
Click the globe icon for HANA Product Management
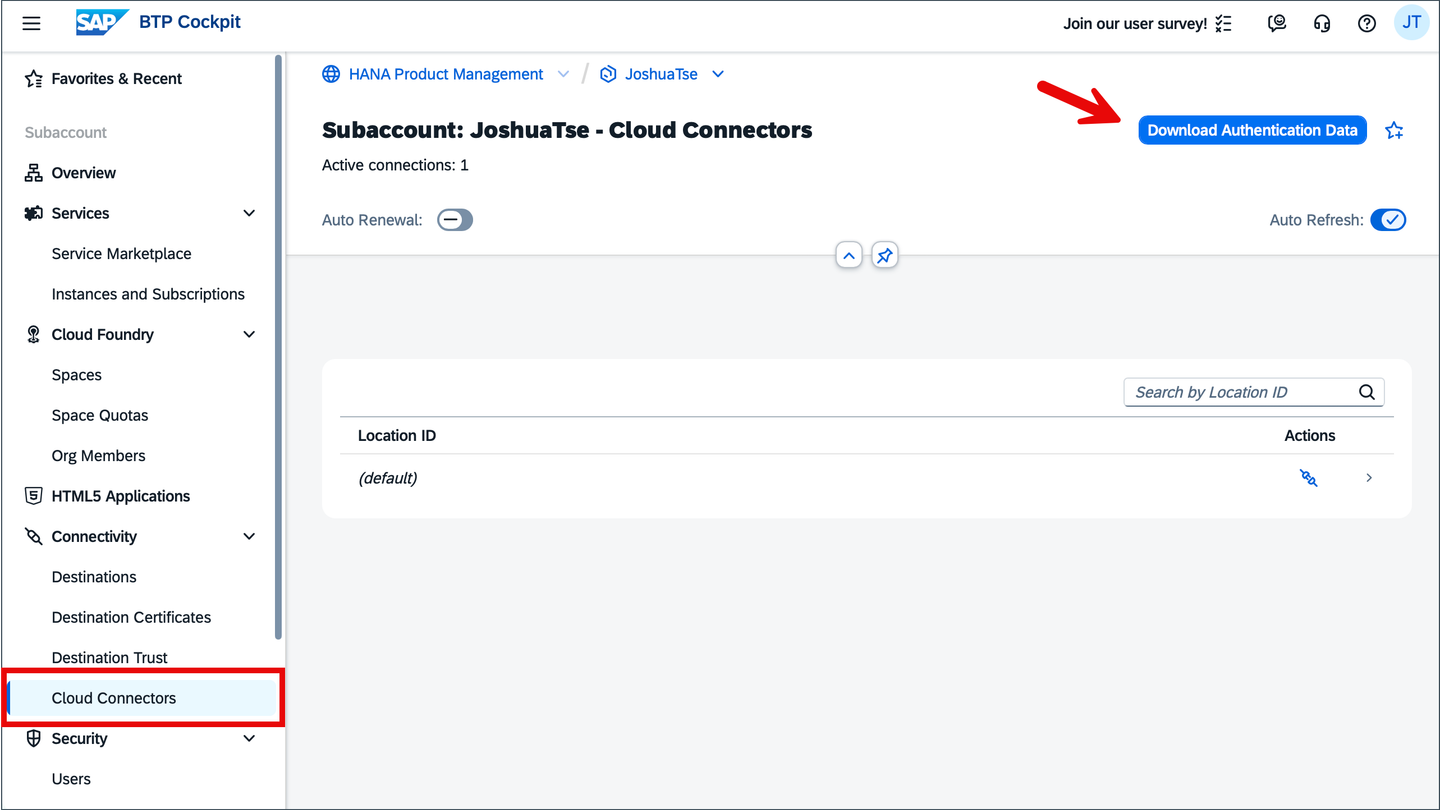tap(331, 74)
